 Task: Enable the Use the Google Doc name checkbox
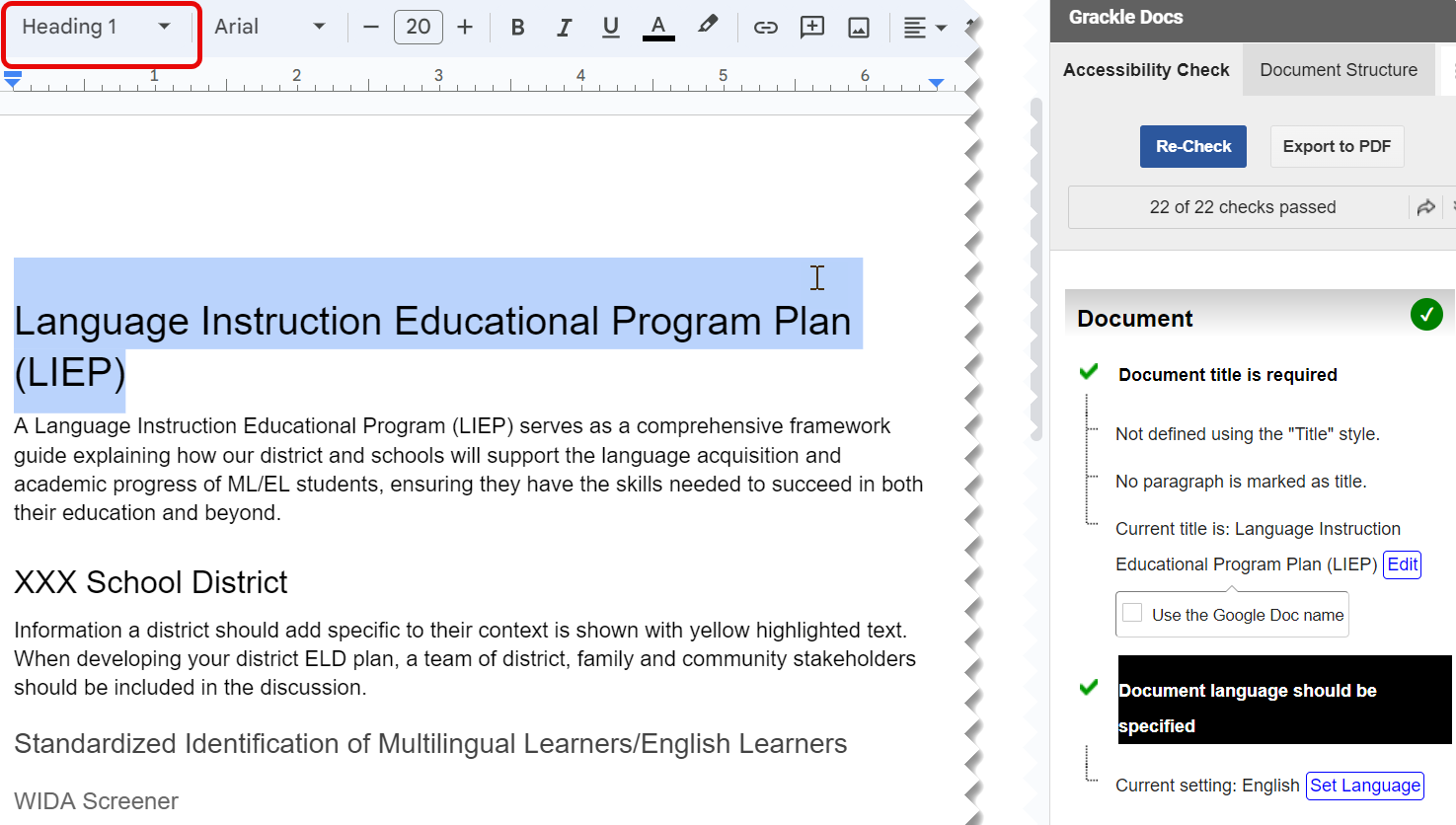pyautogui.click(x=1133, y=613)
